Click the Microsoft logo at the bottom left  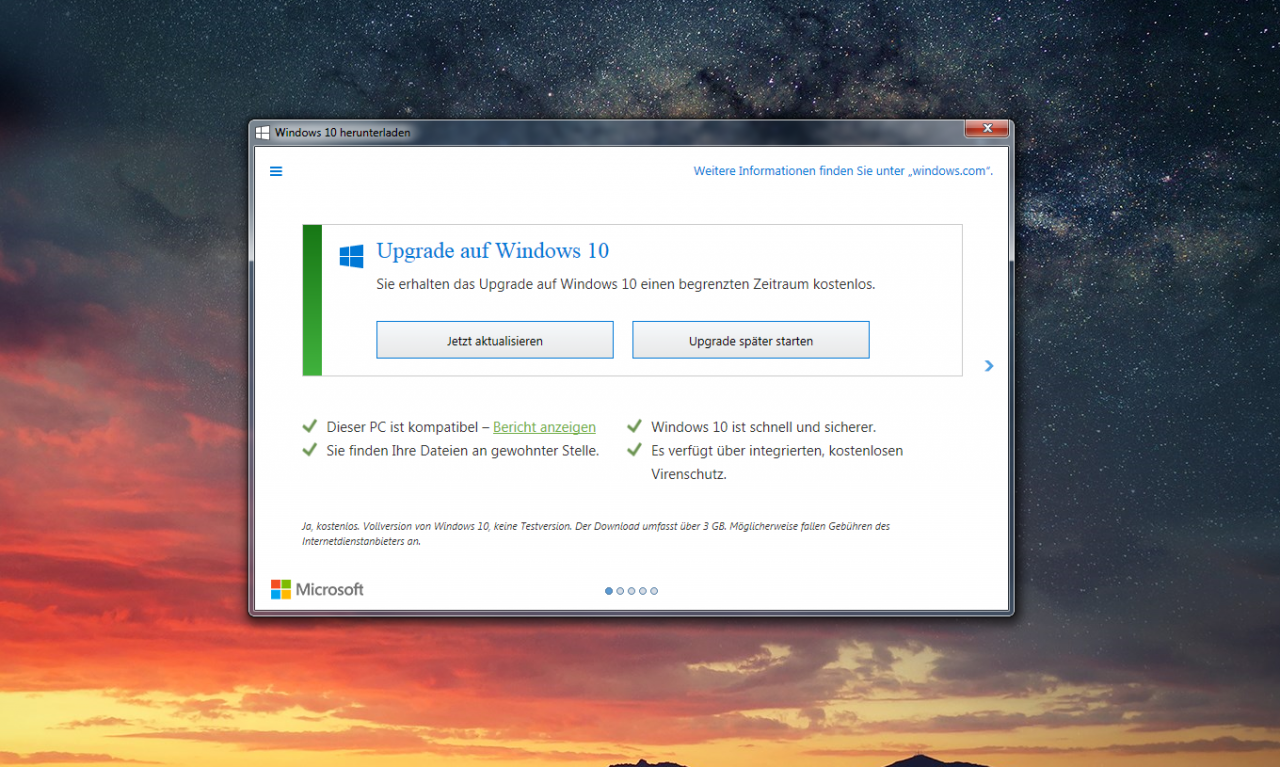(317, 590)
